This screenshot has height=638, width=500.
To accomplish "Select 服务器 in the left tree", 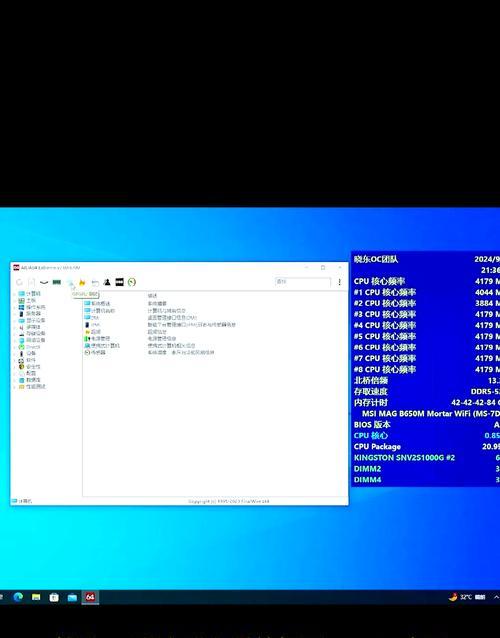I will pos(30,314).
